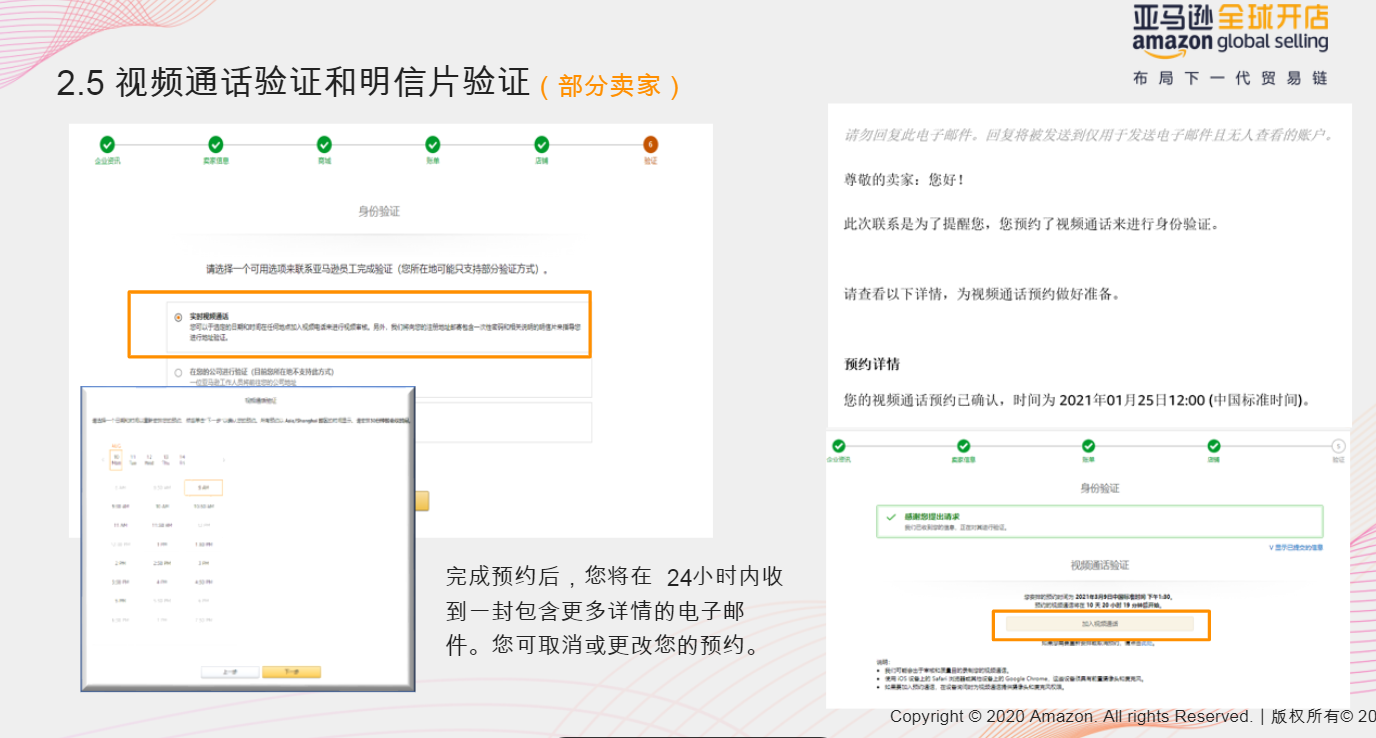Select the 卖家信息 step label
This screenshot has height=738, width=1376.
coord(214,162)
